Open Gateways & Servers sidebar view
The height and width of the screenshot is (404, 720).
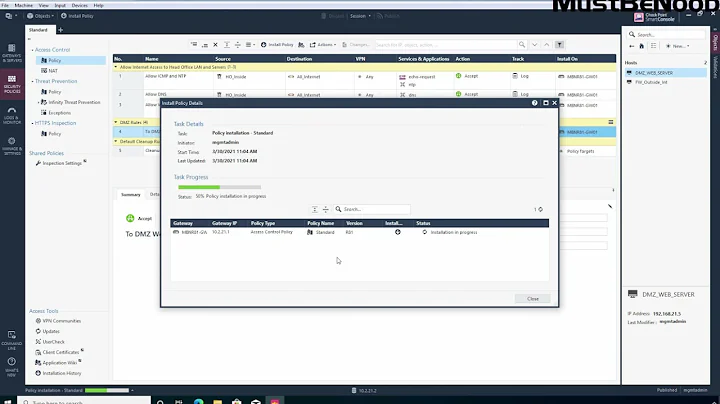(x=11, y=53)
